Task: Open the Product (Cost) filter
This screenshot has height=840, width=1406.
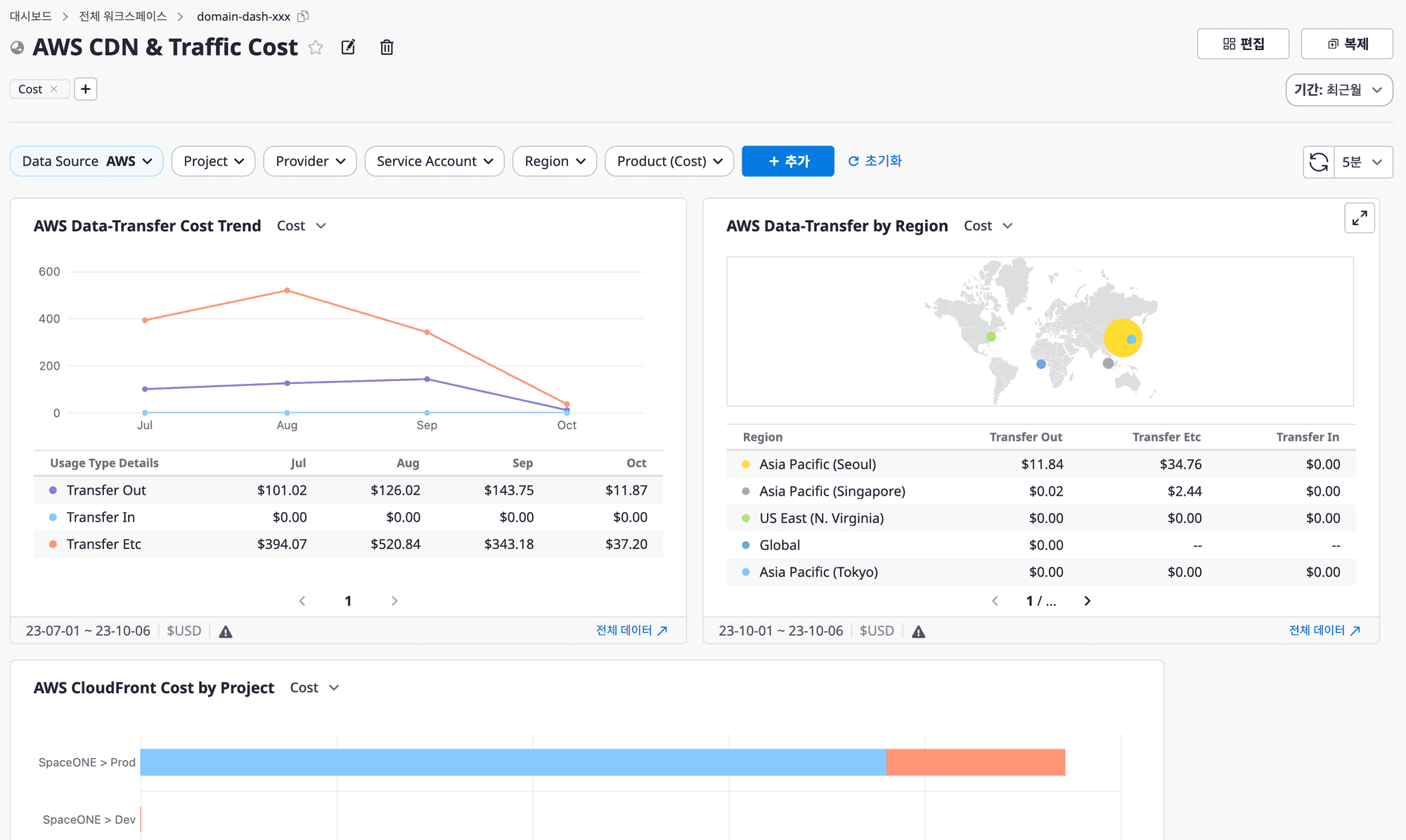Action: (x=669, y=161)
